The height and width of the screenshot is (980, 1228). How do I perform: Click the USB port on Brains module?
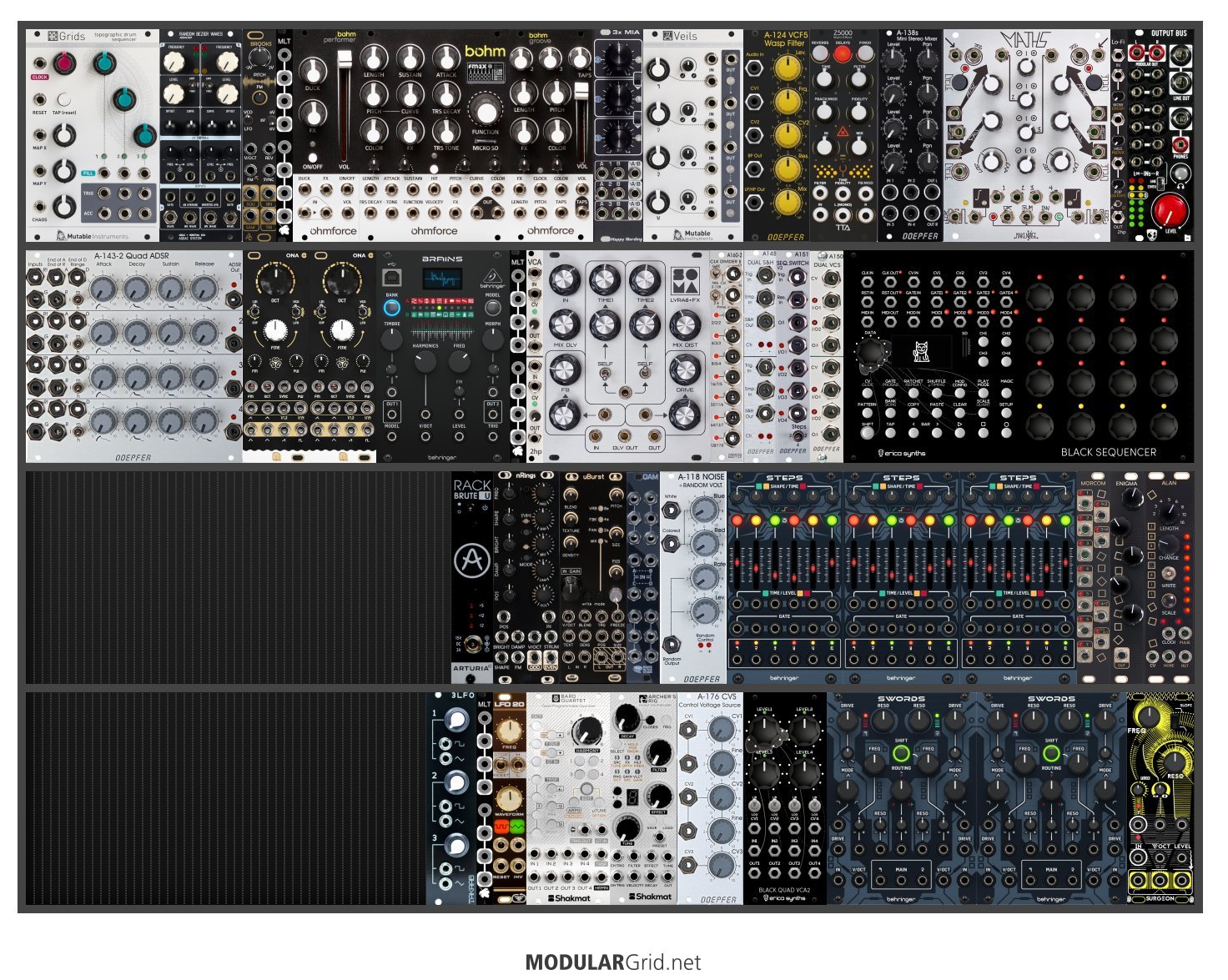(x=392, y=279)
